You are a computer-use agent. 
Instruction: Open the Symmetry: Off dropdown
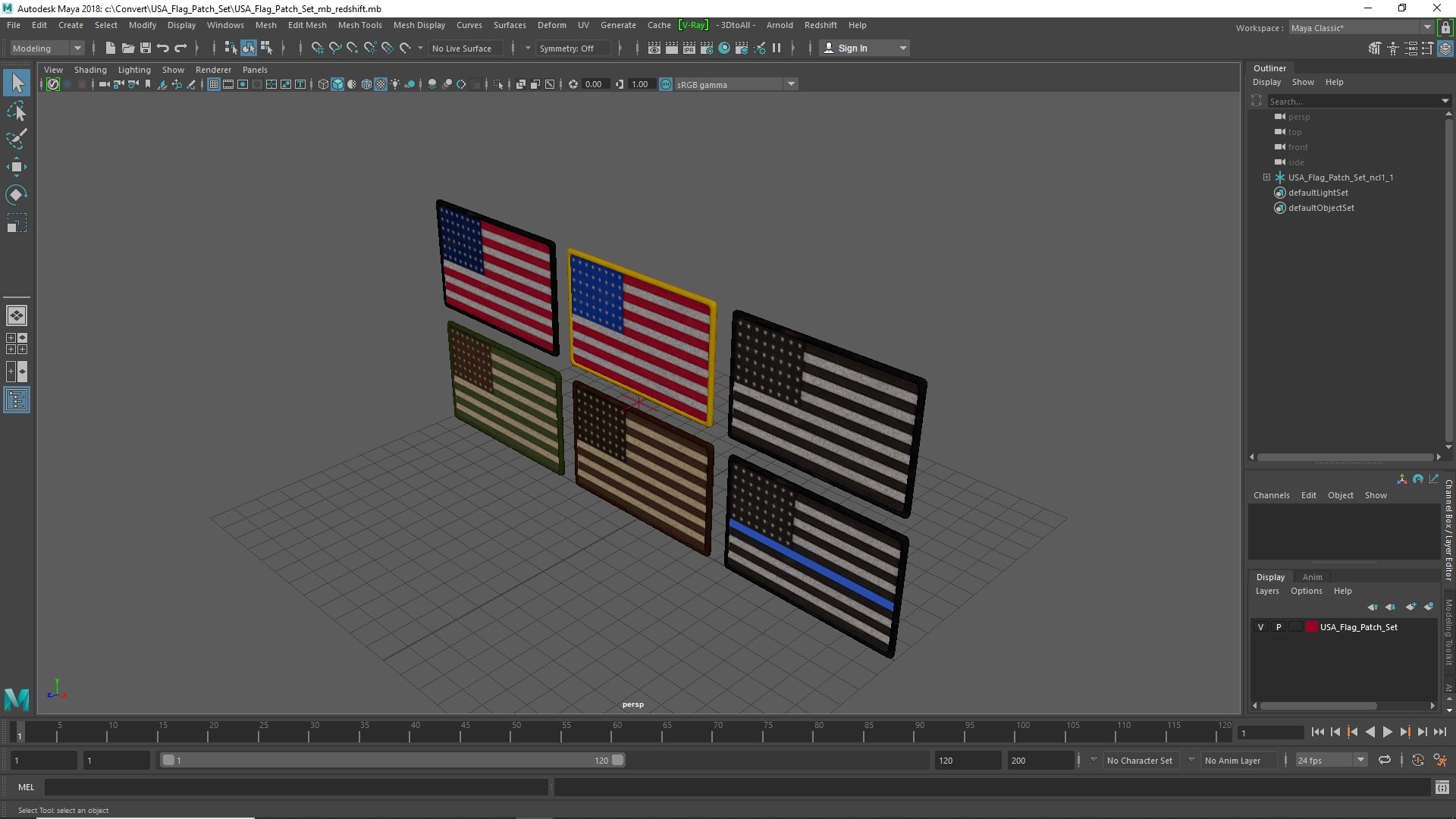[573, 48]
